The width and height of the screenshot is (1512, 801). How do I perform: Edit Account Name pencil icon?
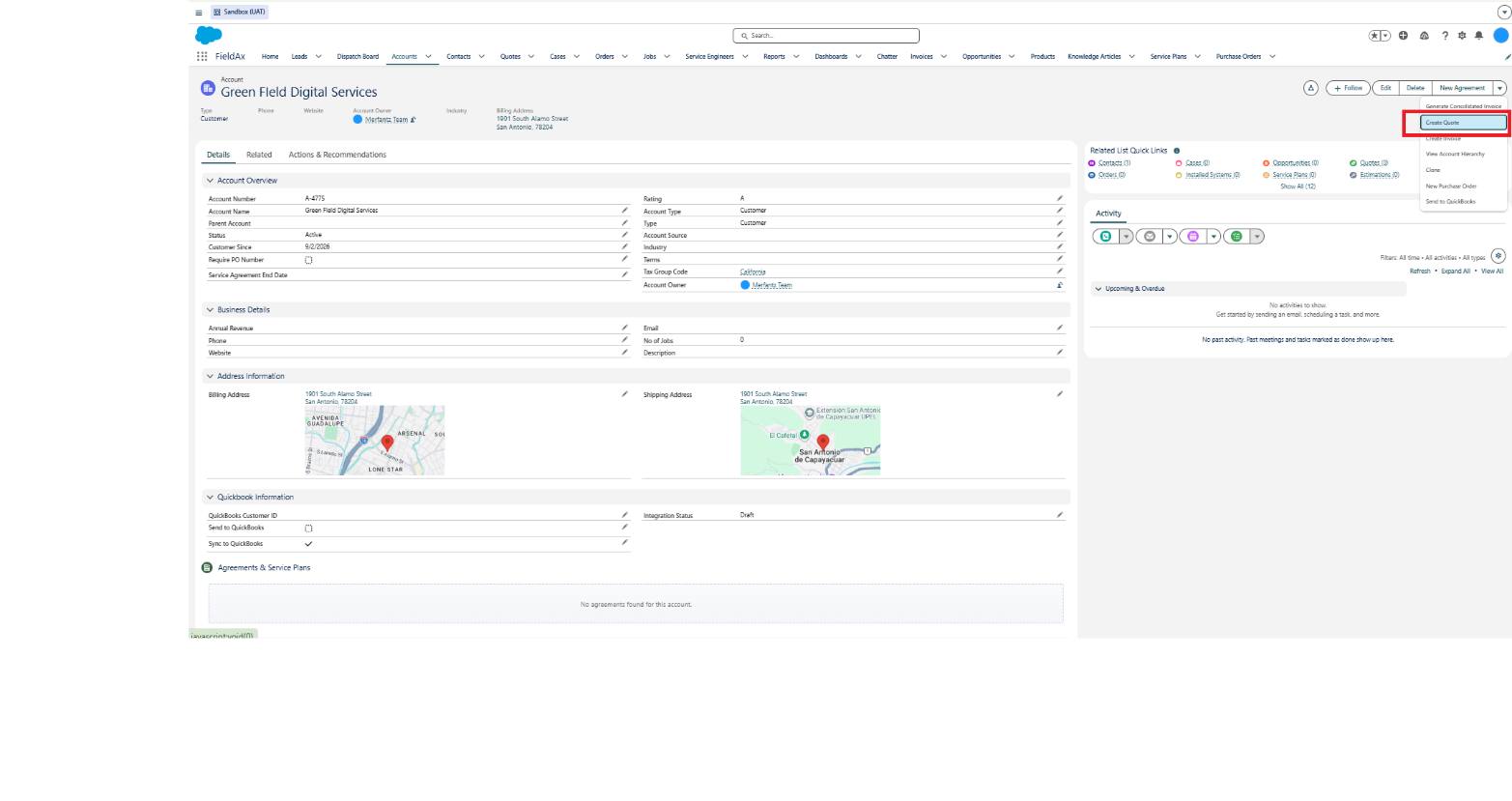pos(624,211)
